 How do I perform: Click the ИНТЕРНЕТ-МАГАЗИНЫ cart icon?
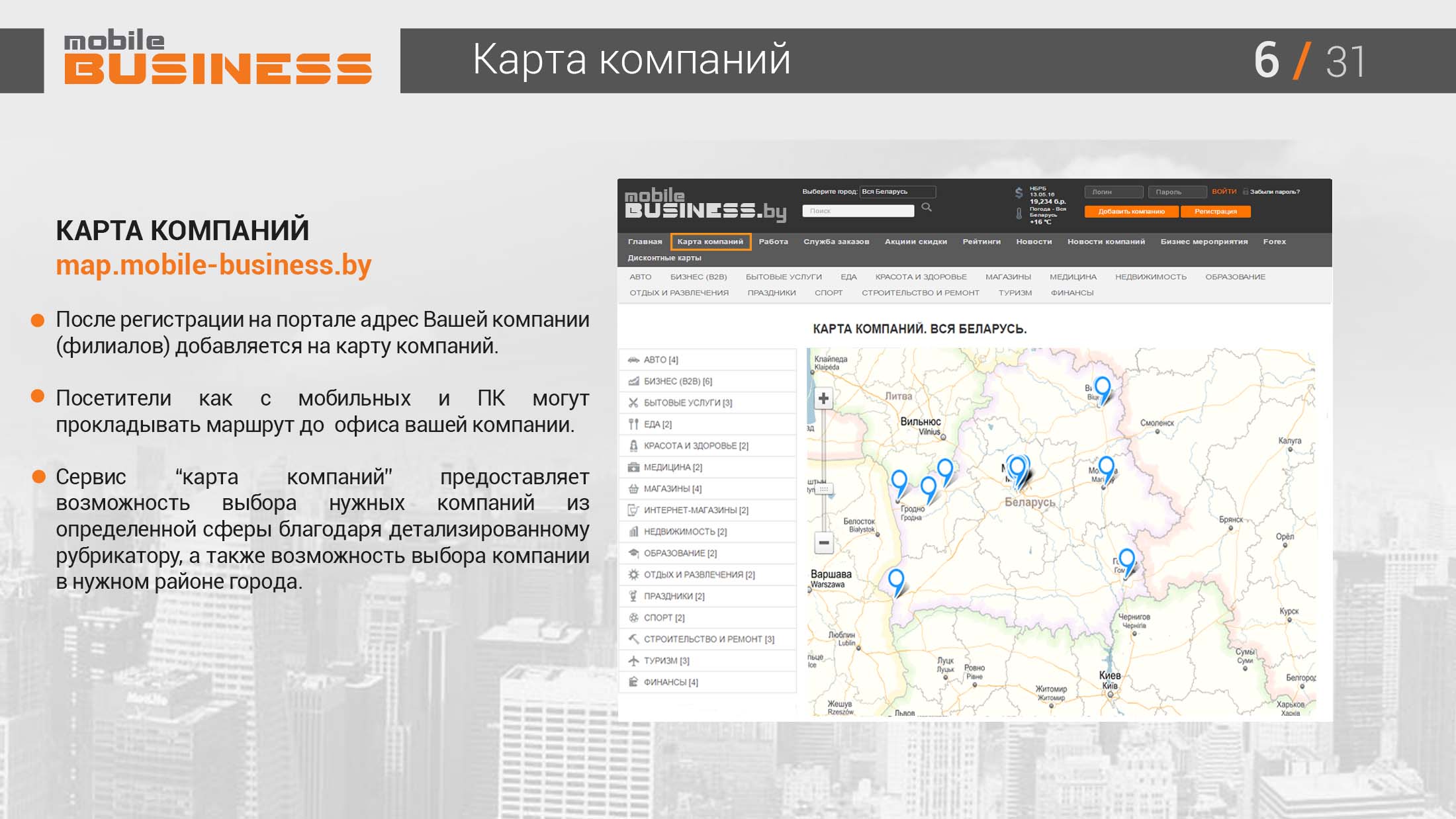click(x=633, y=510)
